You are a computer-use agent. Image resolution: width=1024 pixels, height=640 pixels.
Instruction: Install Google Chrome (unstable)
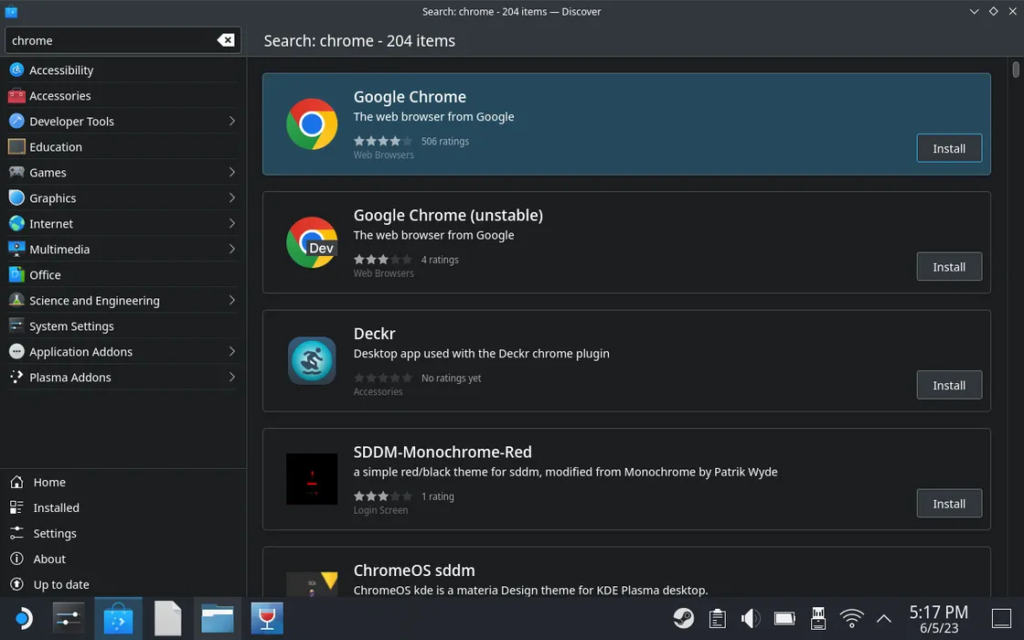(948, 266)
